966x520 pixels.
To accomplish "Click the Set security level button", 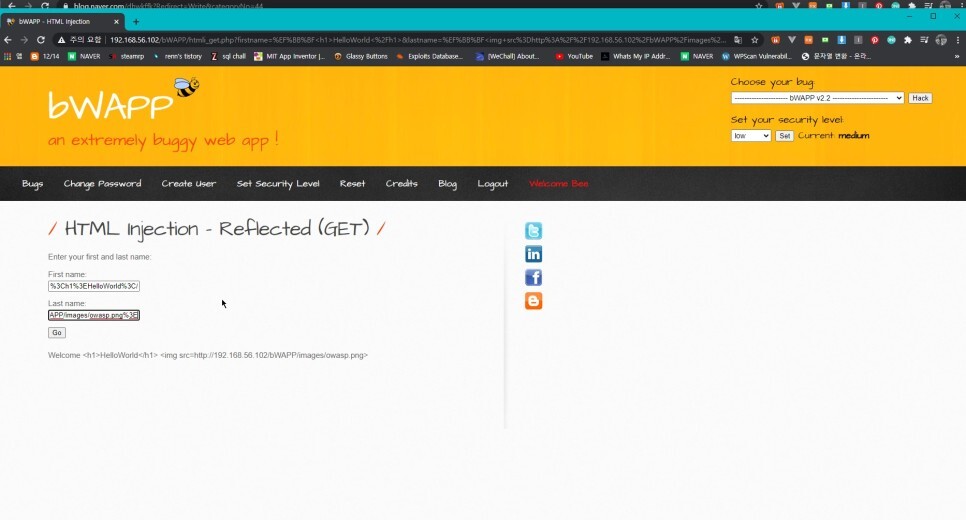I will 784,136.
